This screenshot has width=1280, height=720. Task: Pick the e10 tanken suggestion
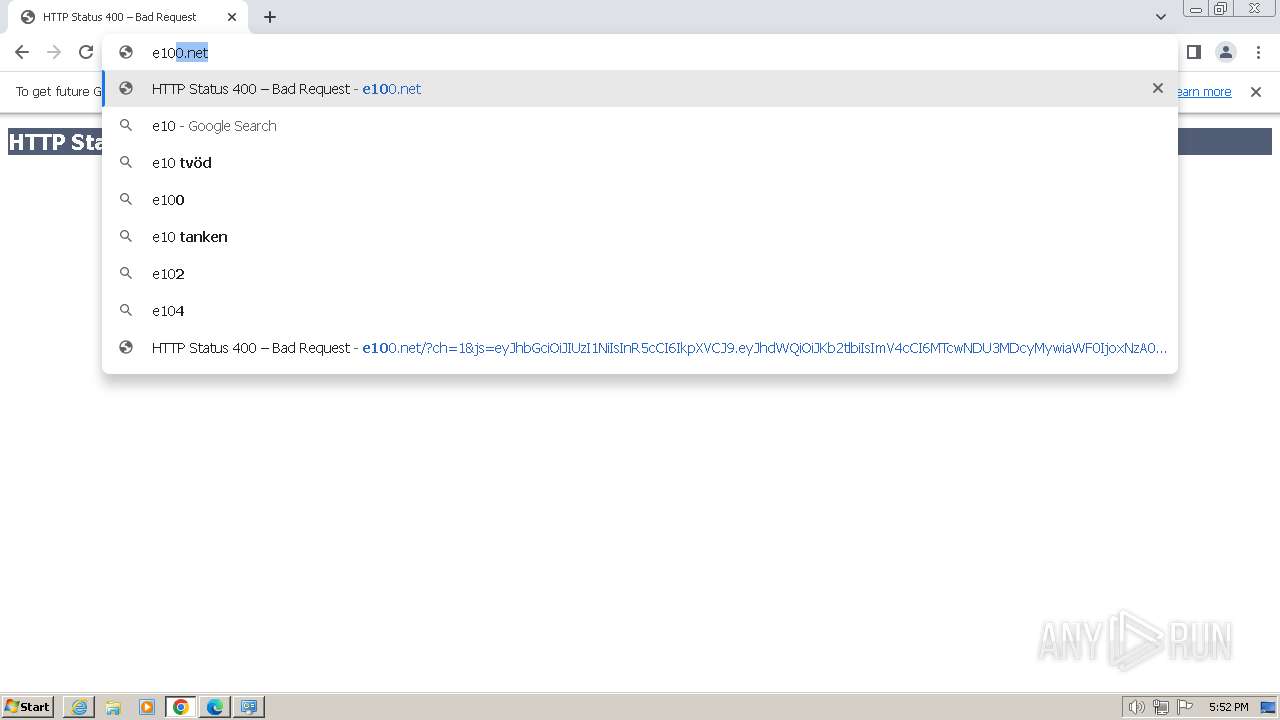pyautogui.click(x=640, y=236)
